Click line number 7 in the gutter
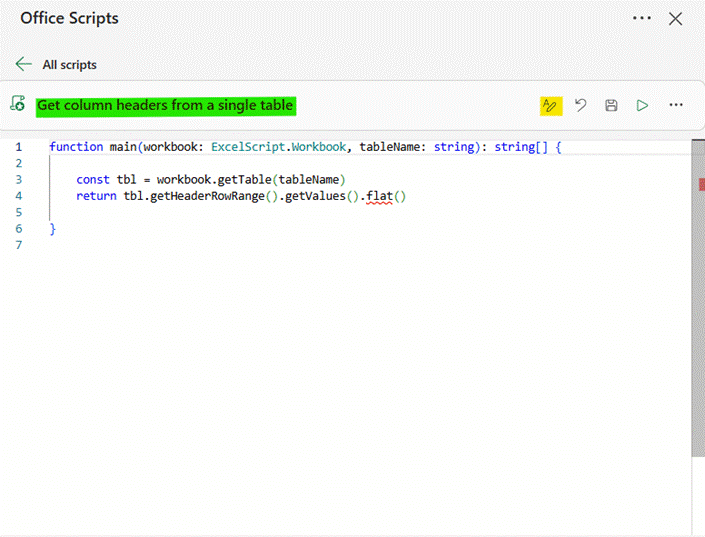 pos(19,245)
